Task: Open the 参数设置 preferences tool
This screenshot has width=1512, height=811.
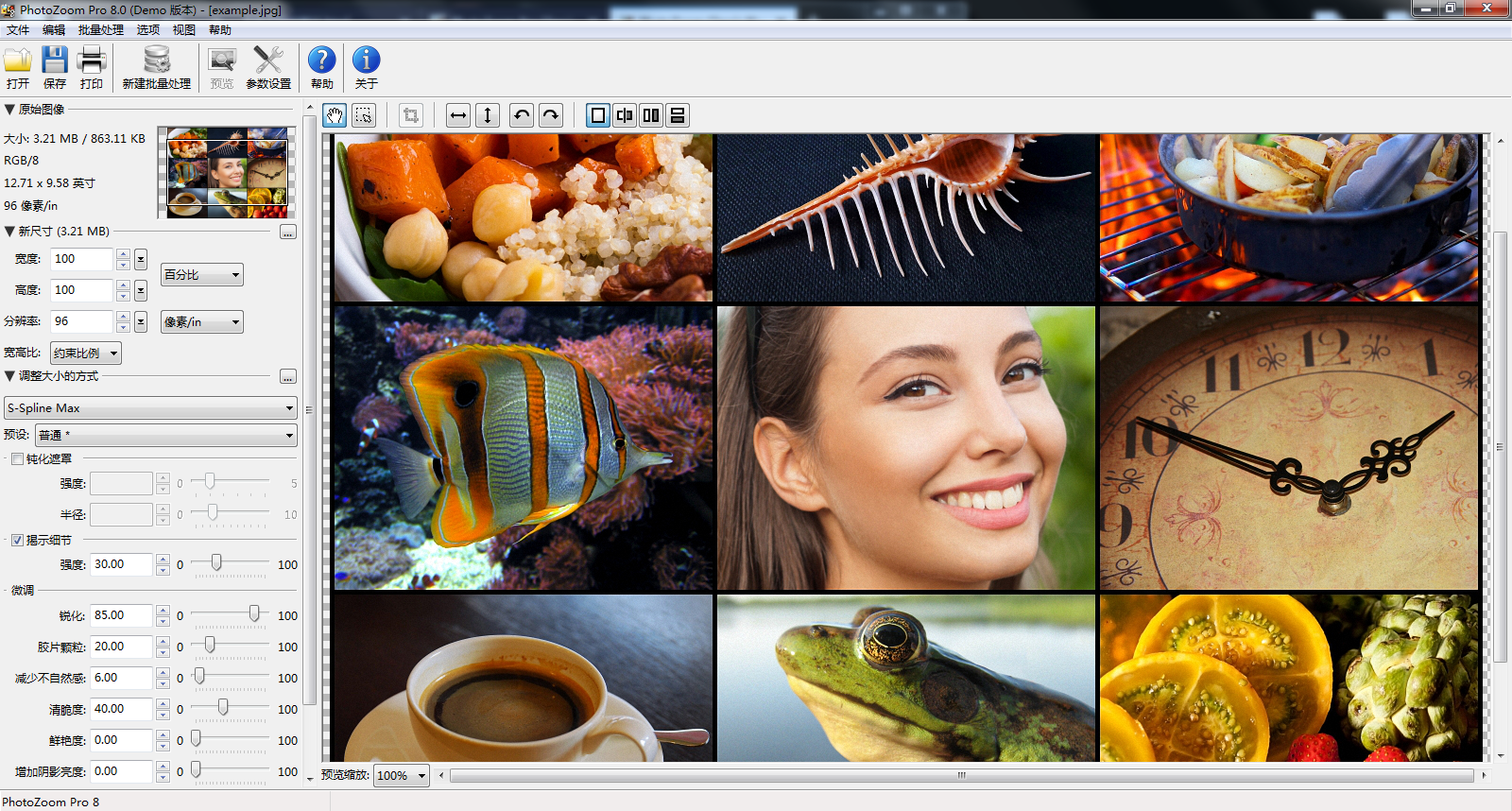Action: point(268,68)
